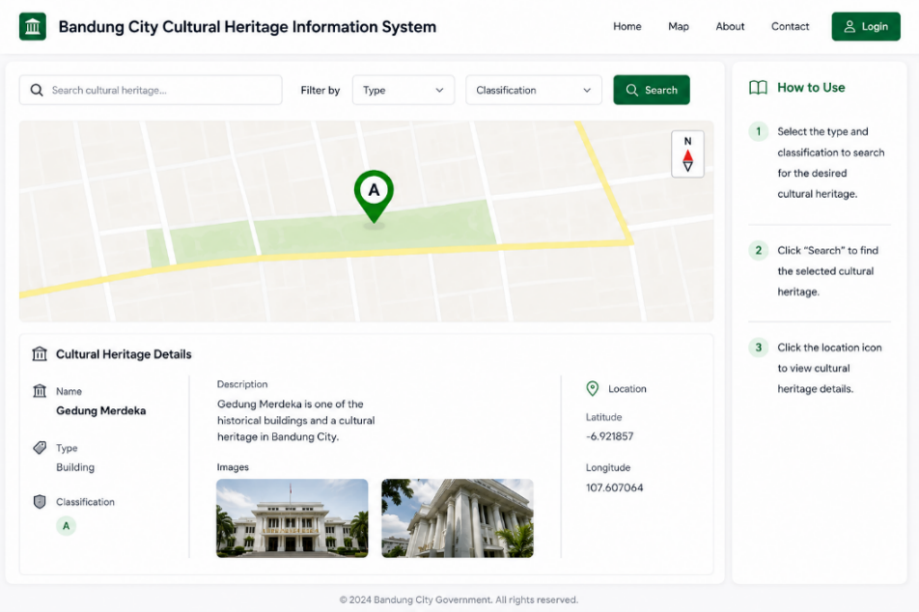The image size is (919, 612).
Task: Click the north compass control on map
Action: tap(687, 154)
